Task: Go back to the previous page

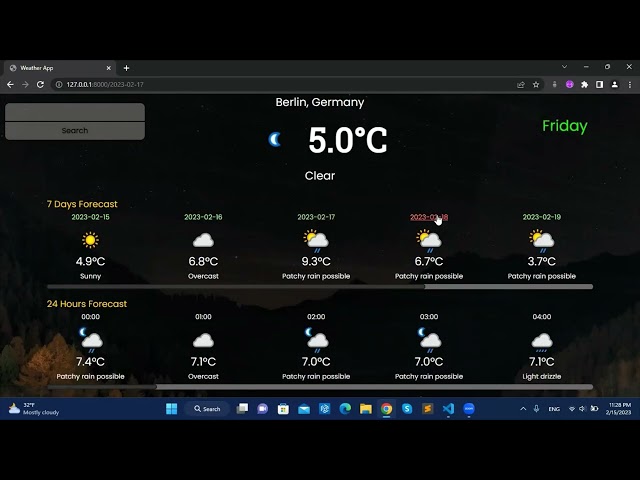Action: [x=11, y=84]
